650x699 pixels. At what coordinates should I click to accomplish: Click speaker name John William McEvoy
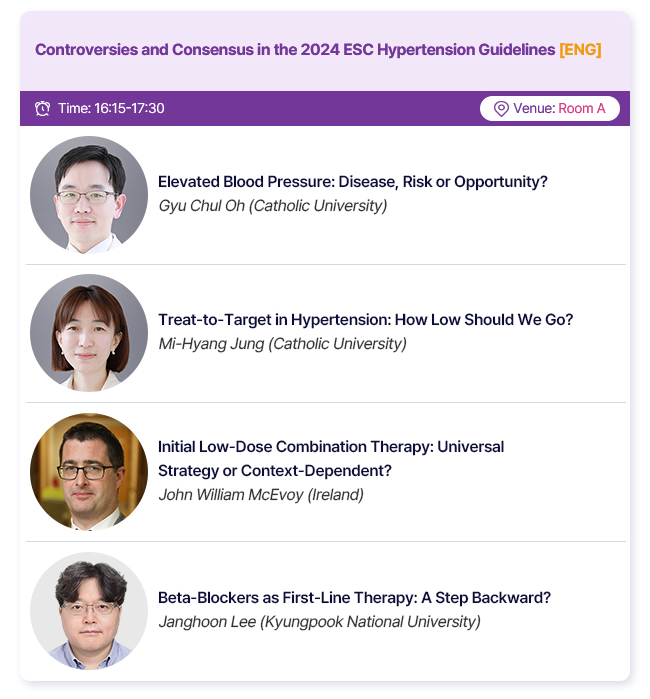[261, 495]
